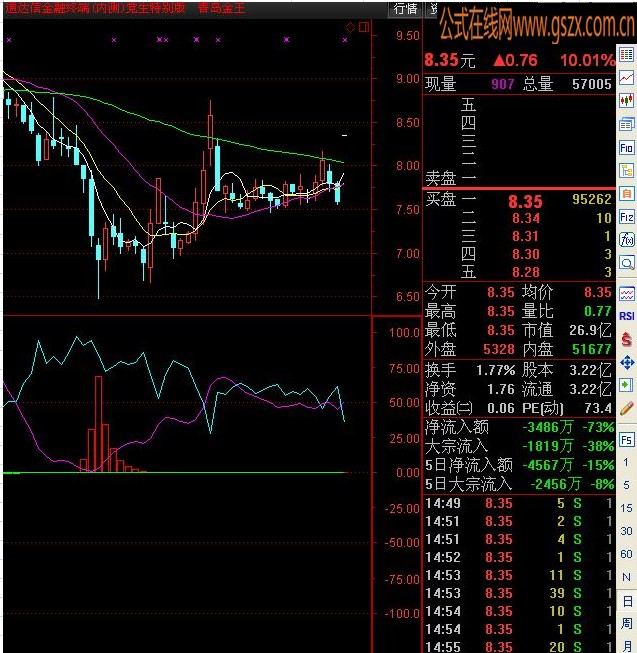Viewport: 637px width, 653px height.
Task: Click the bid four price 8.30
Action: point(526,254)
